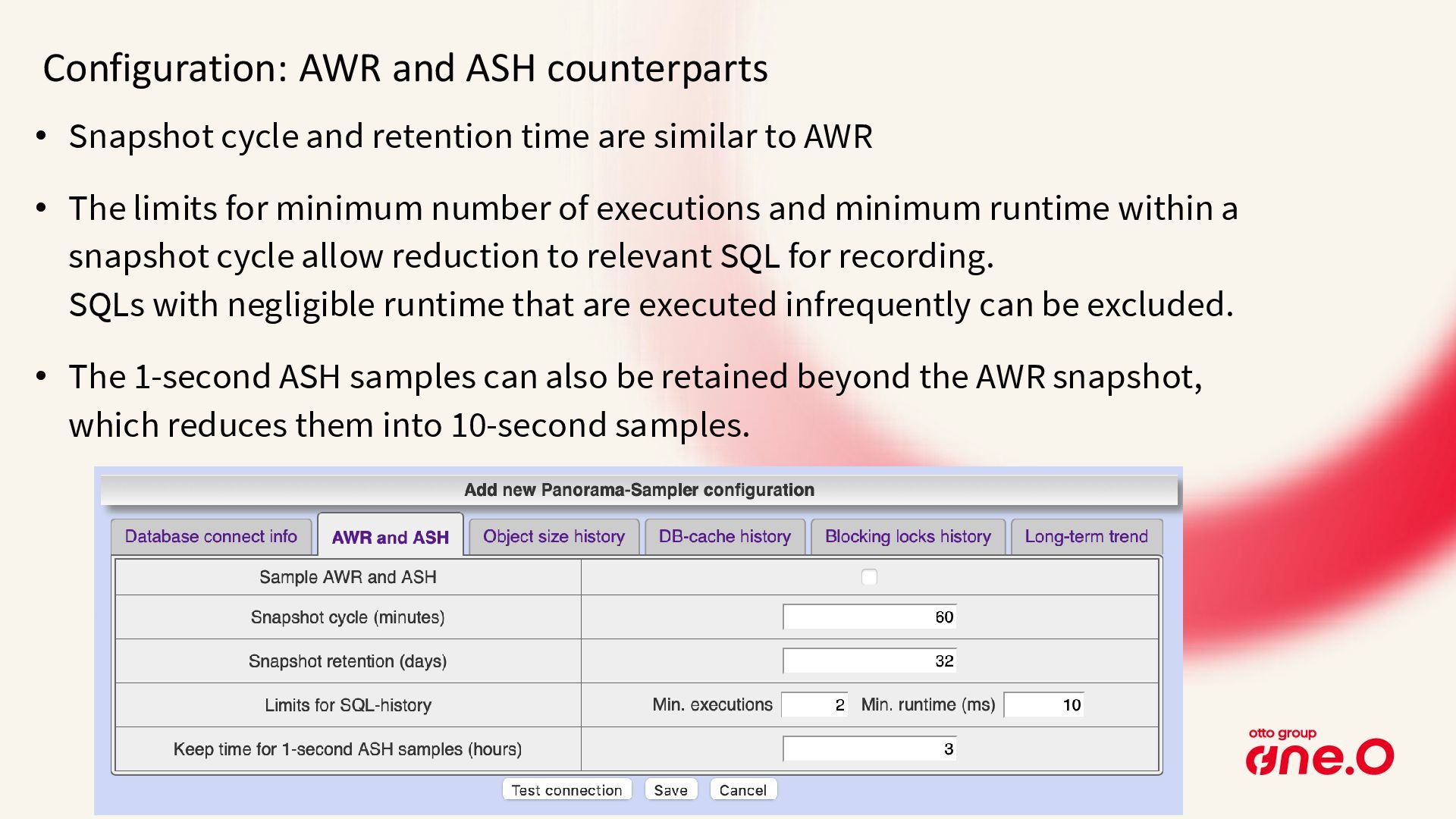The height and width of the screenshot is (819, 1456).
Task: Show the Long-term trend tab
Action: (1086, 537)
